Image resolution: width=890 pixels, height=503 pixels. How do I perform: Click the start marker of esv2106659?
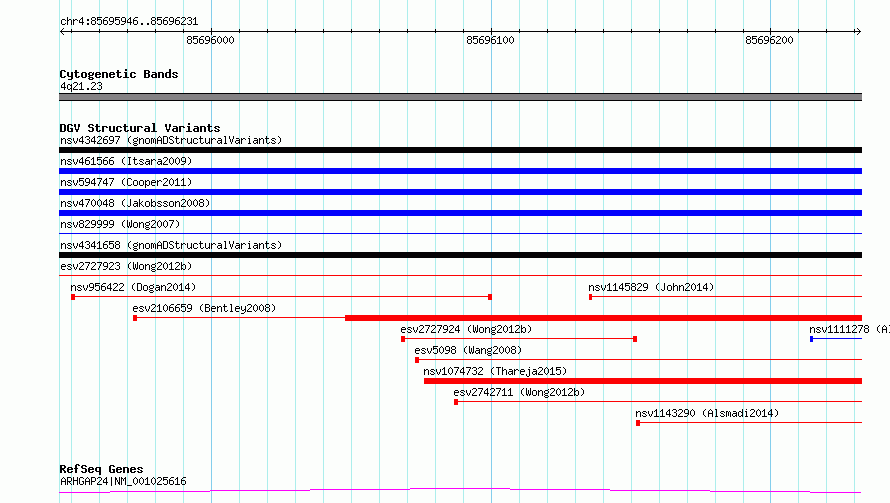(x=135, y=318)
